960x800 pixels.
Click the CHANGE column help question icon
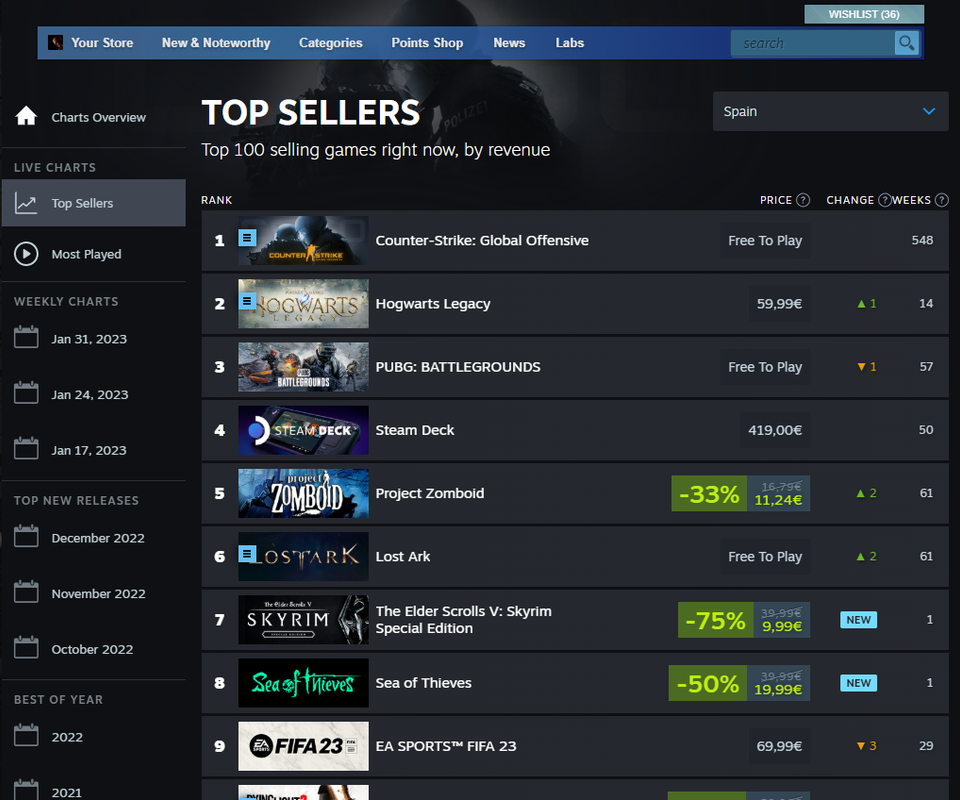(x=884, y=200)
